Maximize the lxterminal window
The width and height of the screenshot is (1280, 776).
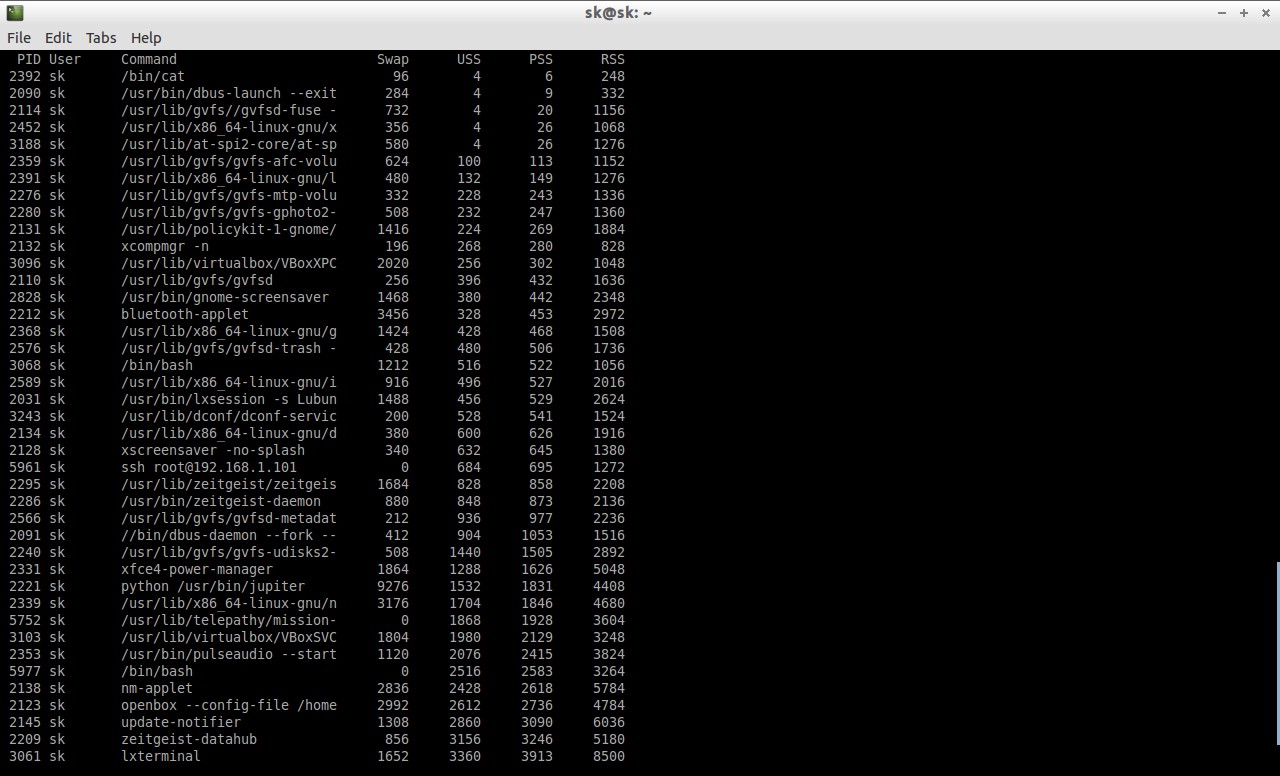click(x=1244, y=13)
